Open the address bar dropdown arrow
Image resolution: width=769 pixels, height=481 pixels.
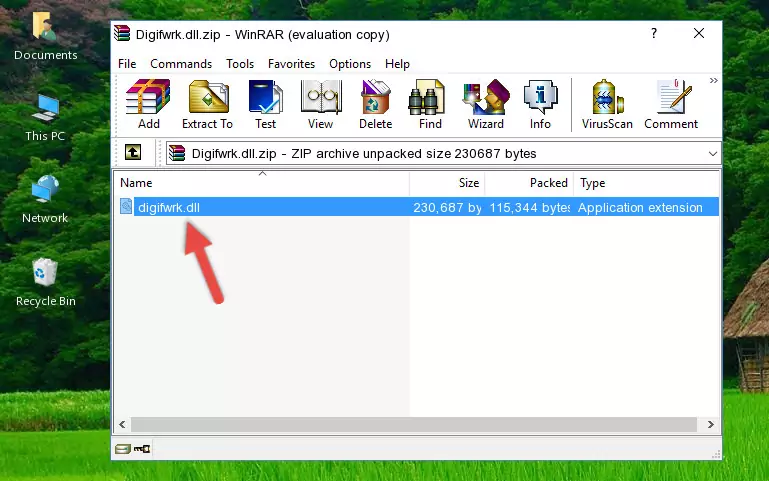[x=713, y=153]
